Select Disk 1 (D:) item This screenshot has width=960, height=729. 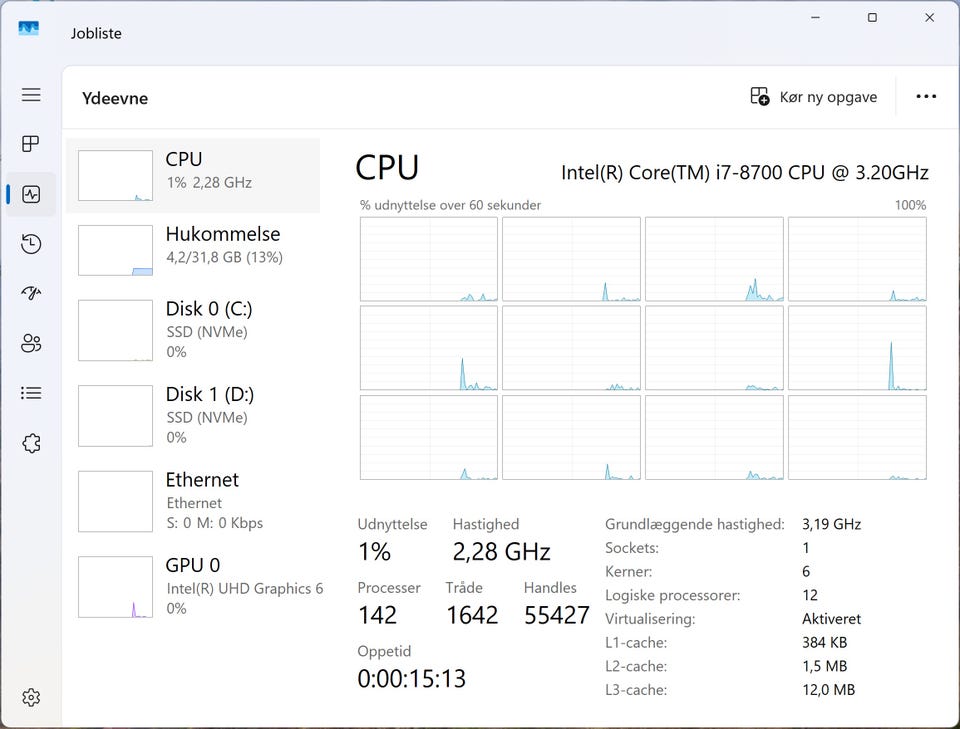click(x=193, y=415)
